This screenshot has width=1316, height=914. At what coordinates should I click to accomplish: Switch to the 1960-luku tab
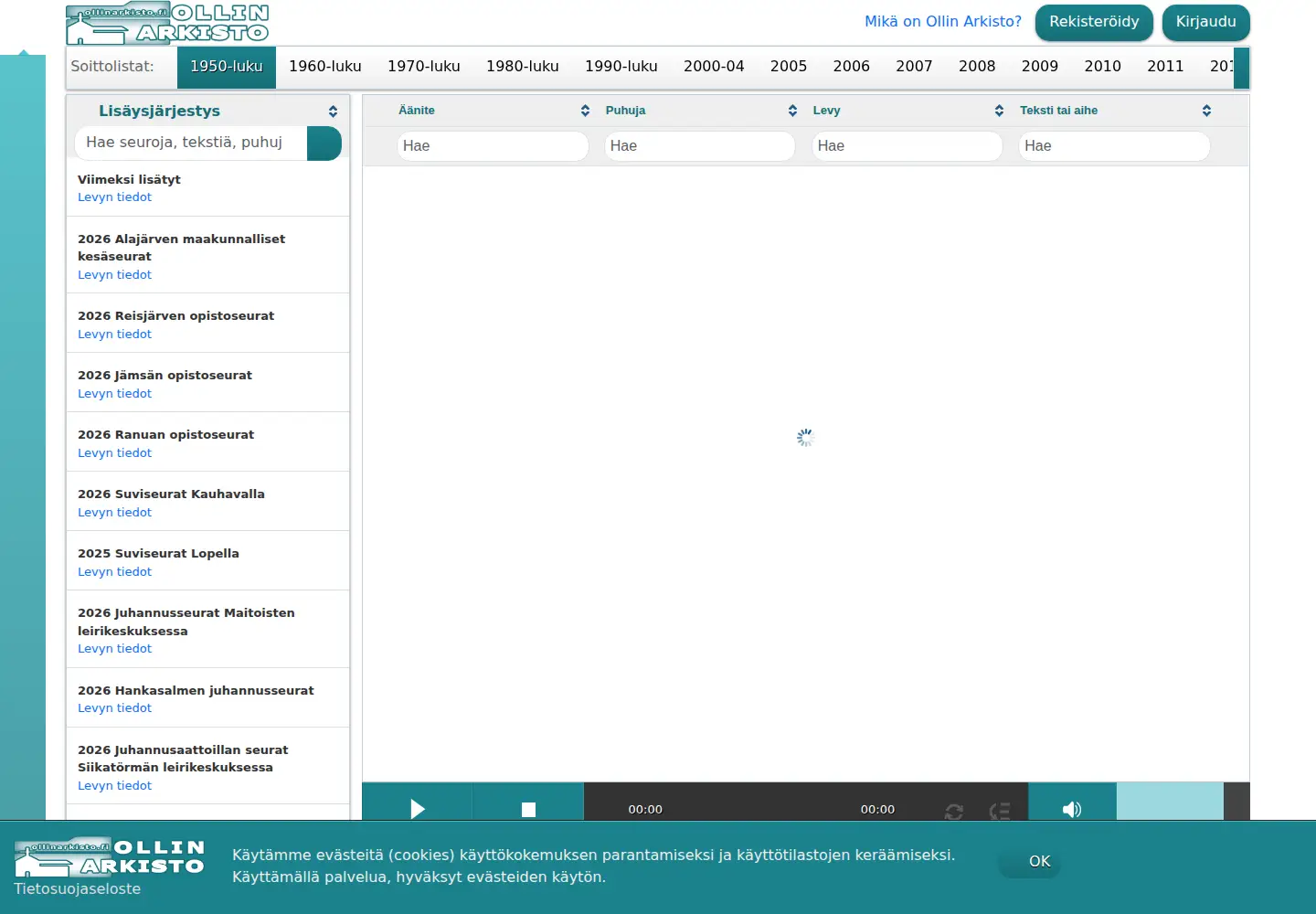[325, 67]
